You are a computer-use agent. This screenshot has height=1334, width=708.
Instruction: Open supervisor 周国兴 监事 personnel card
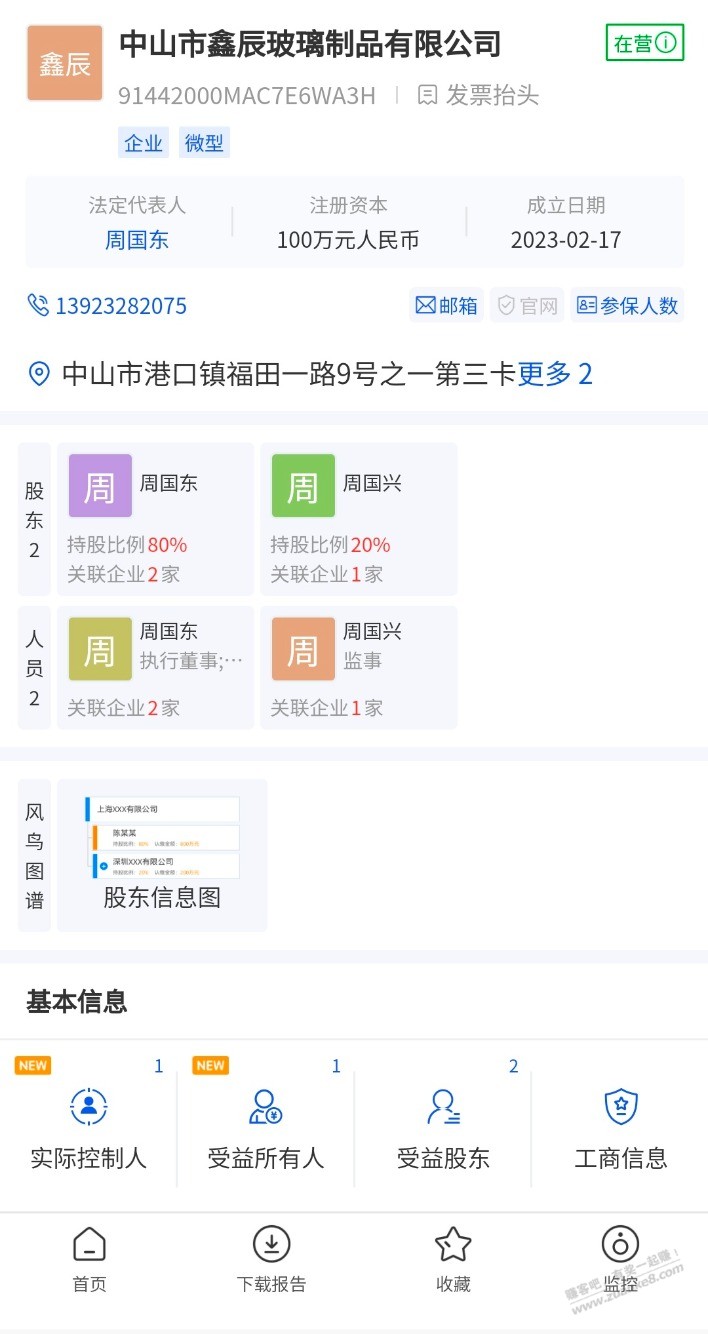[359, 667]
